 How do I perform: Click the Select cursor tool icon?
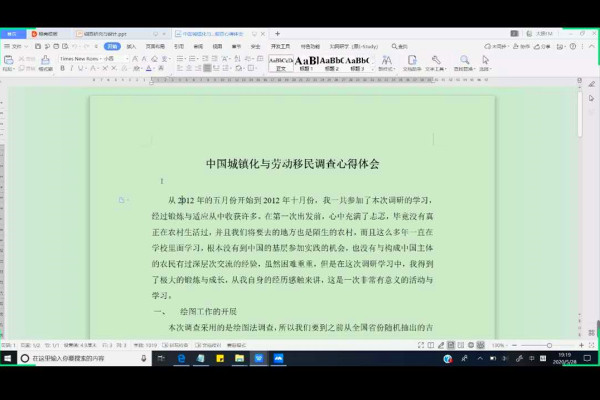pyautogui.click(x=484, y=60)
